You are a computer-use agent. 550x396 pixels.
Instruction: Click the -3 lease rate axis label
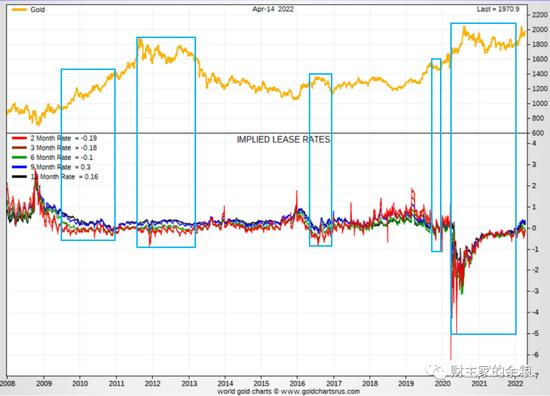click(x=534, y=291)
